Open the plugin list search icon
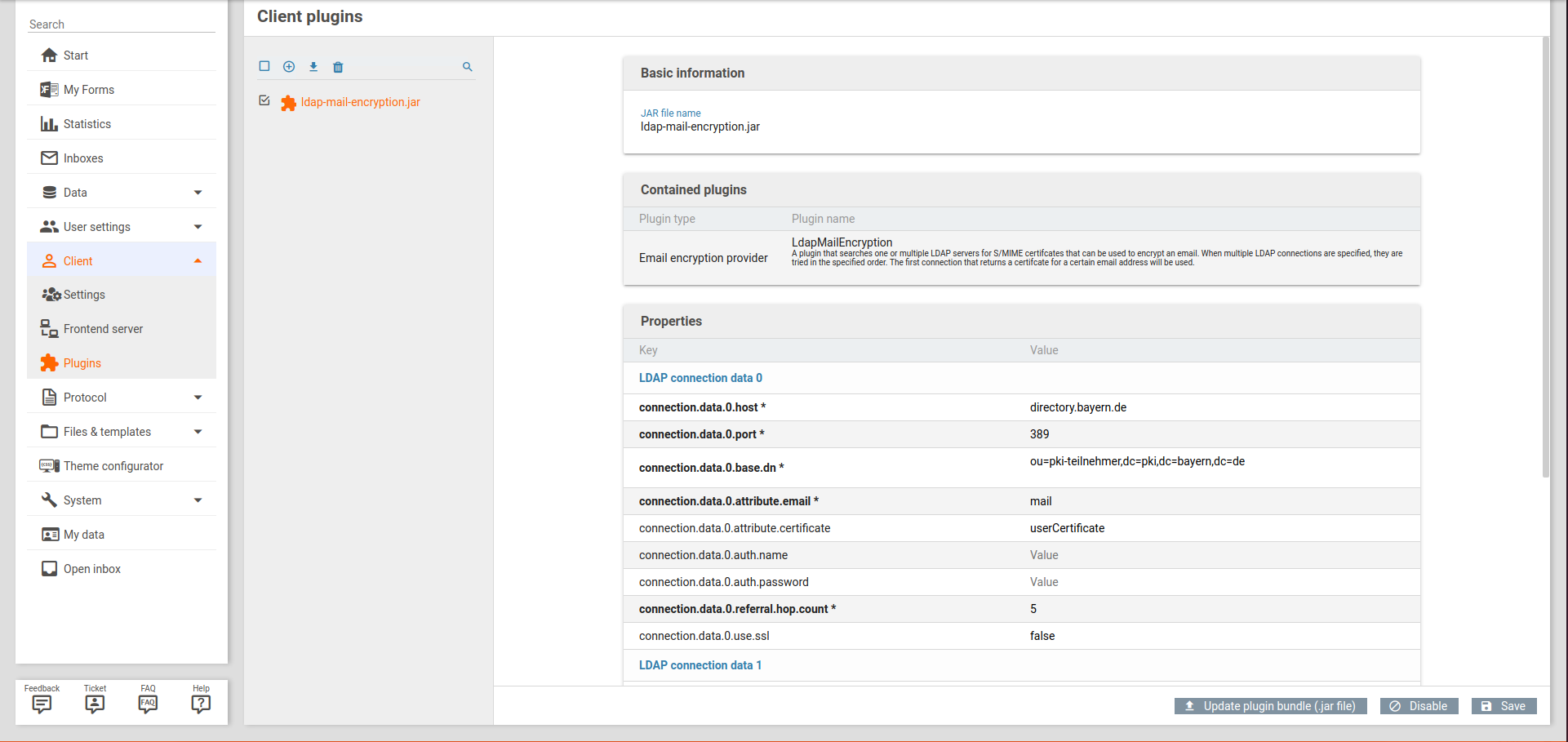1568x742 pixels. 468,67
